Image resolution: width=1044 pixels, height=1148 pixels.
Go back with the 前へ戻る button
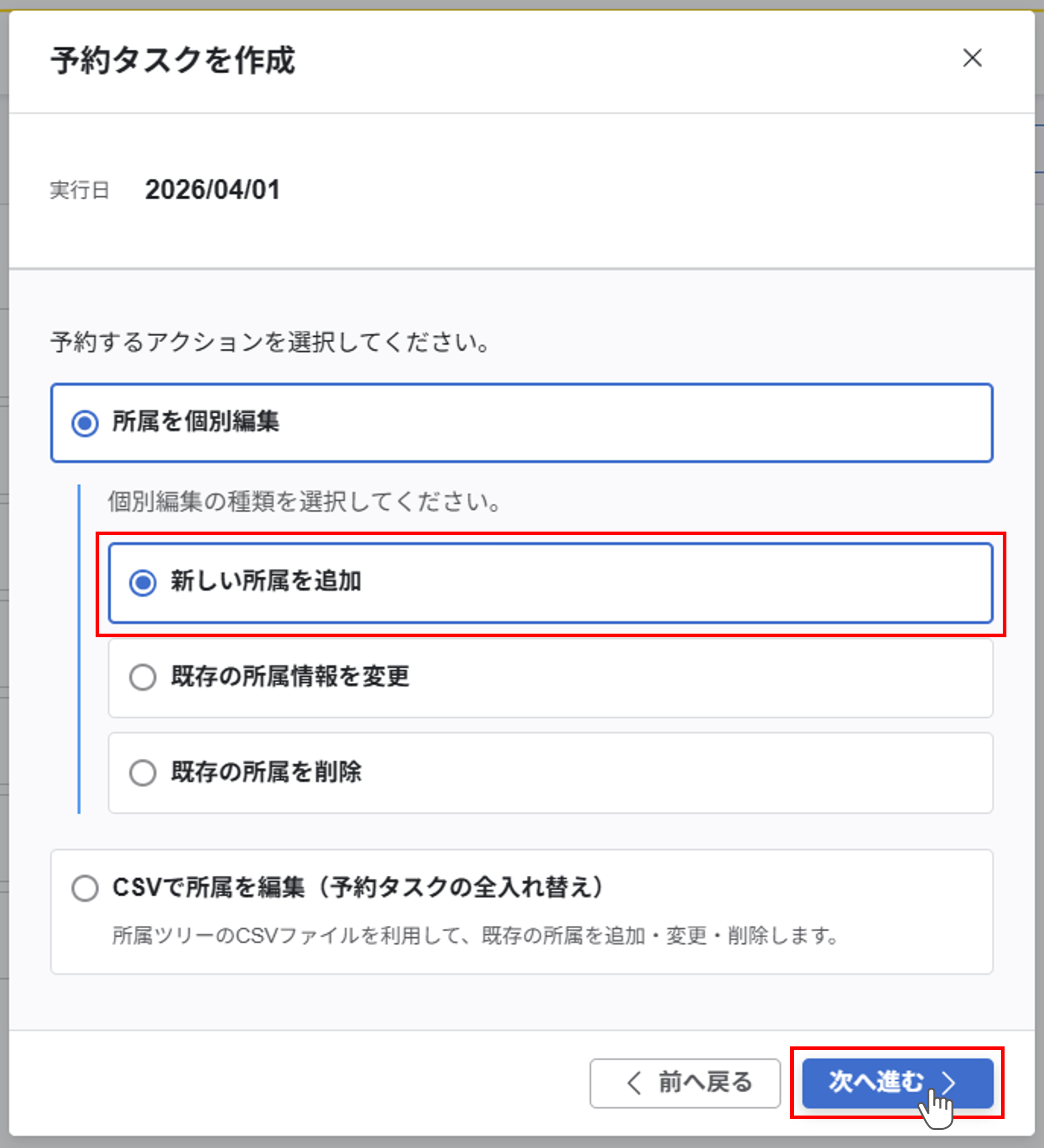click(684, 1083)
